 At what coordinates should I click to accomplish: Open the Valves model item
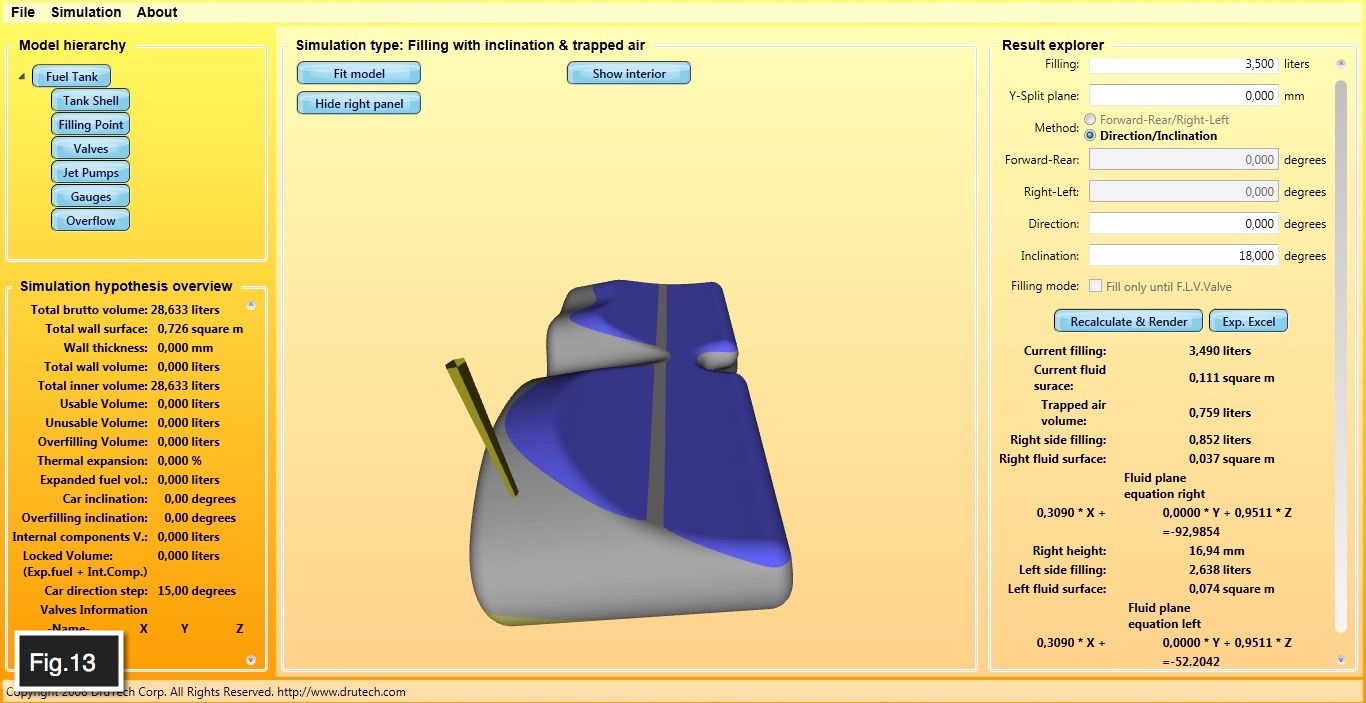pos(90,149)
